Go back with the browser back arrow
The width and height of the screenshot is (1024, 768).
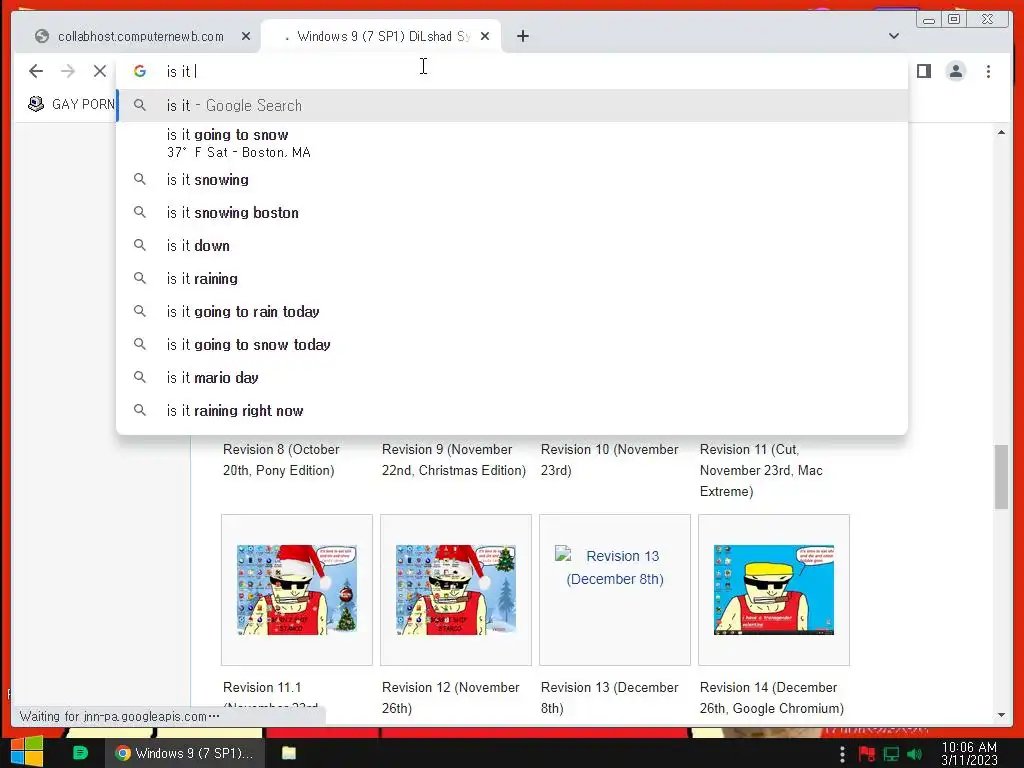36,71
